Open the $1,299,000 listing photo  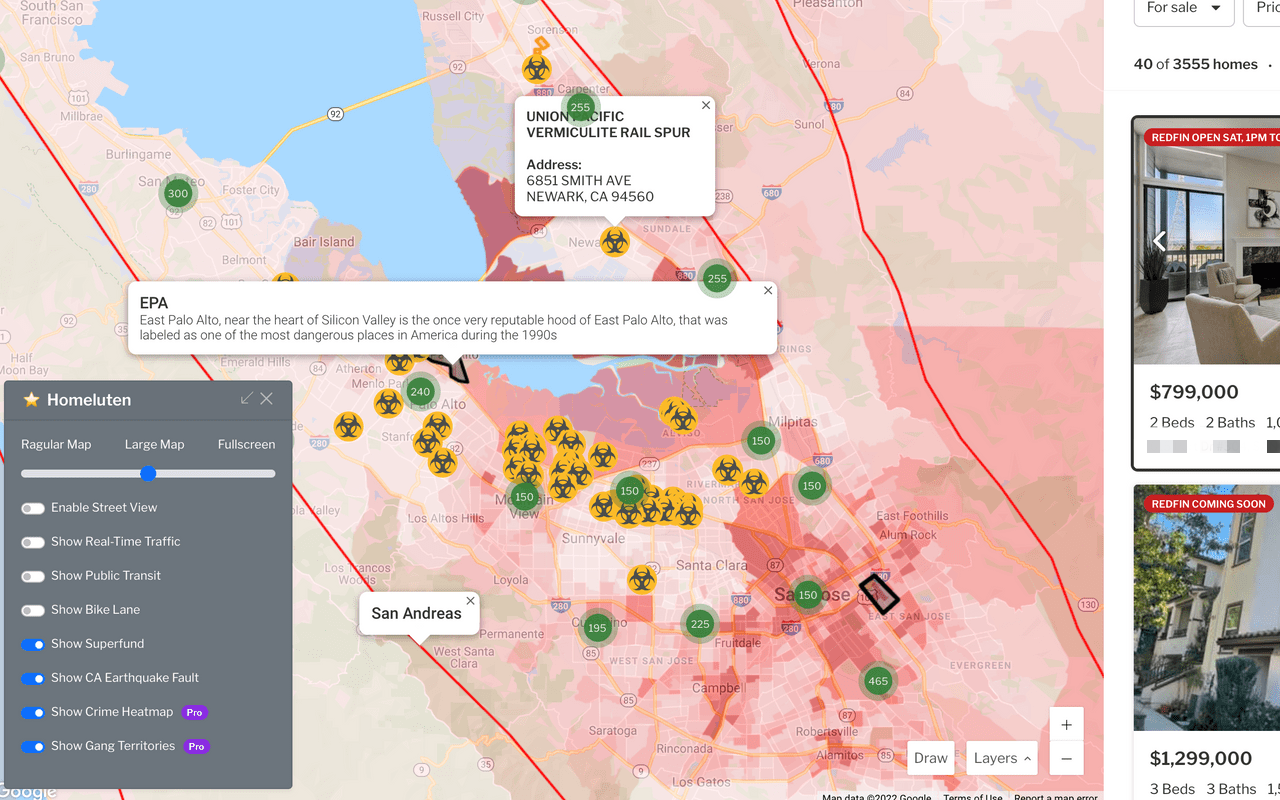click(x=1207, y=608)
